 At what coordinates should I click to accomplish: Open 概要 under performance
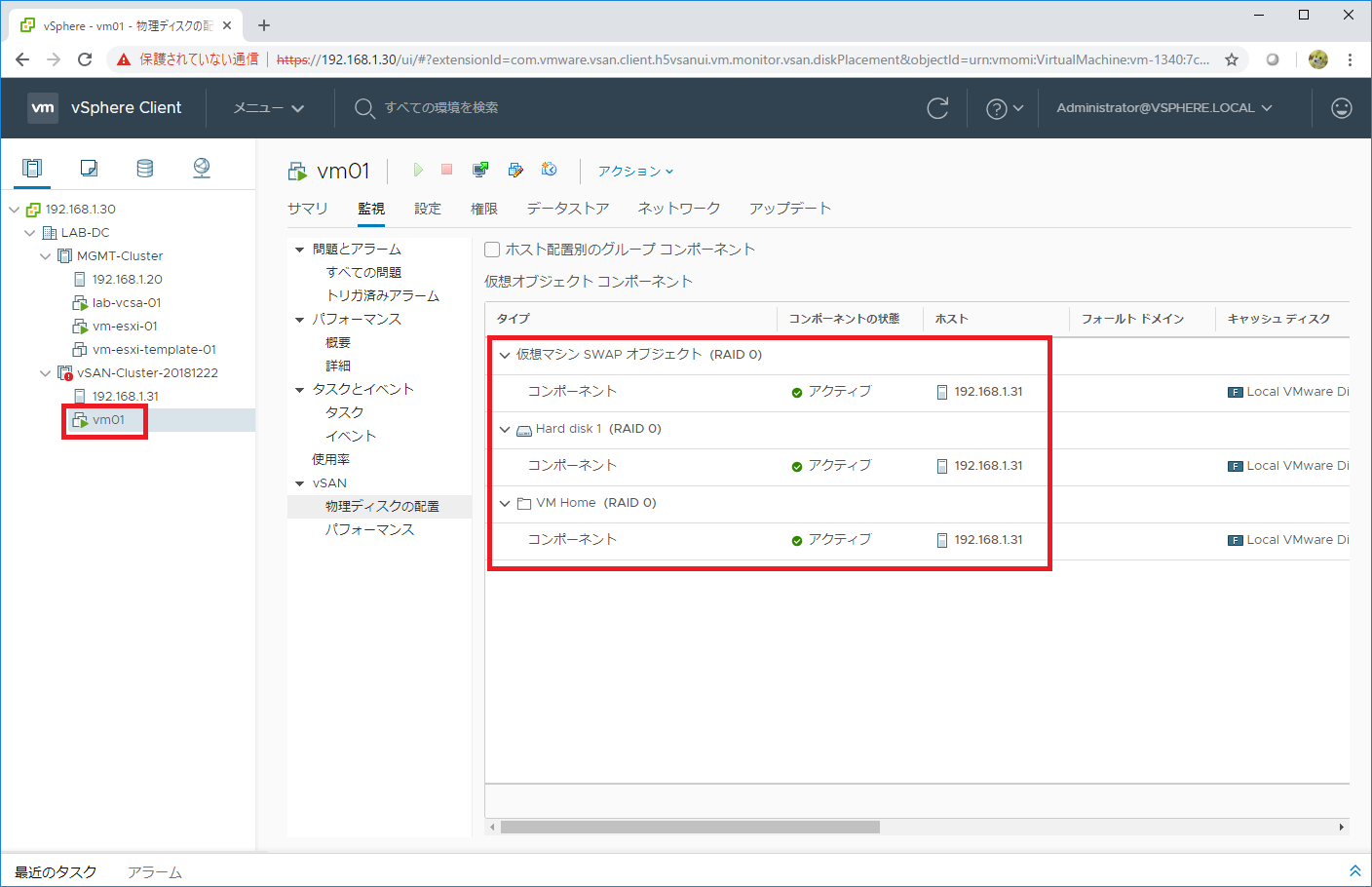click(x=338, y=343)
